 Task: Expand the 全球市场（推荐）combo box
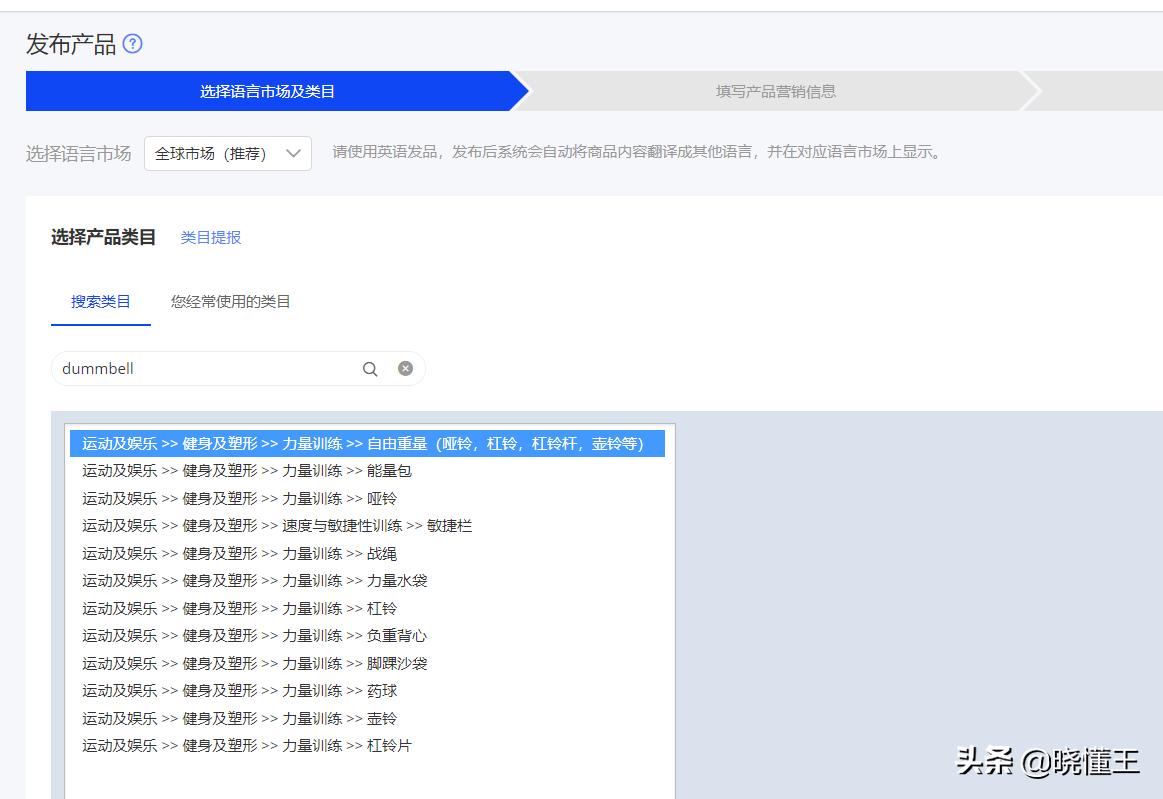225,153
